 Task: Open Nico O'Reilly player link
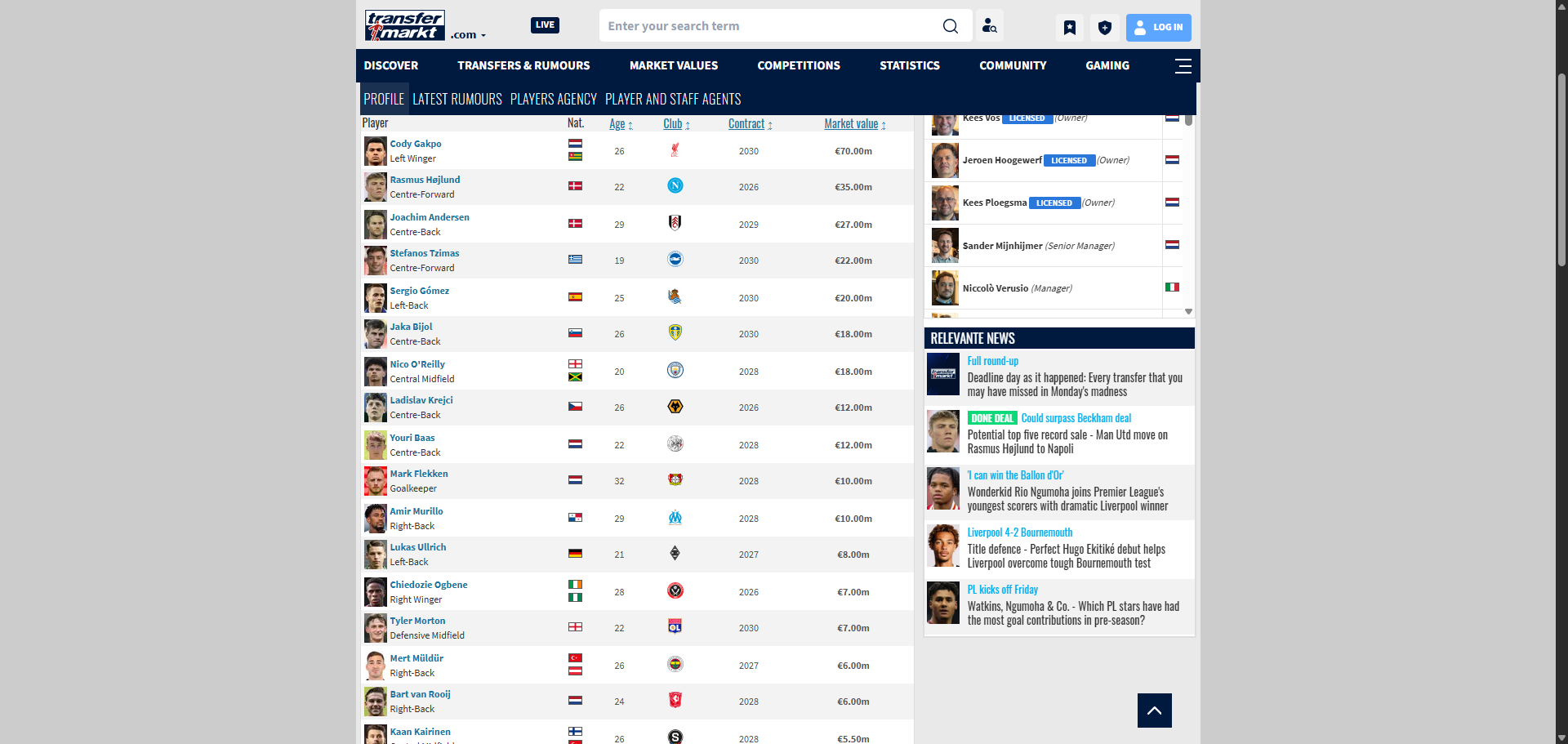pos(417,364)
